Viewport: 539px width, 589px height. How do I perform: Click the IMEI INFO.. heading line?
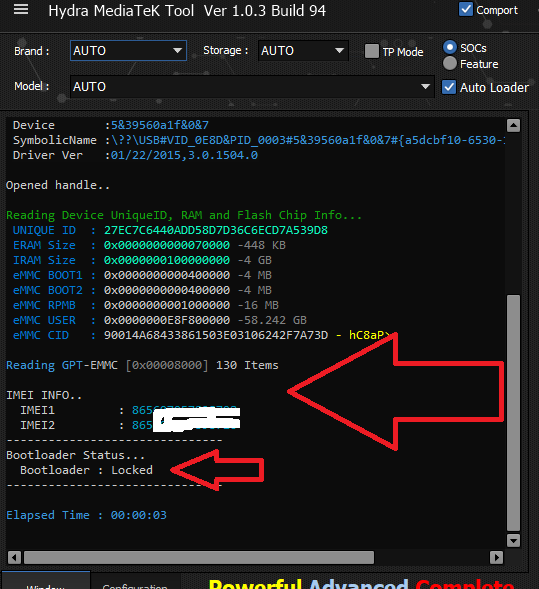44,395
